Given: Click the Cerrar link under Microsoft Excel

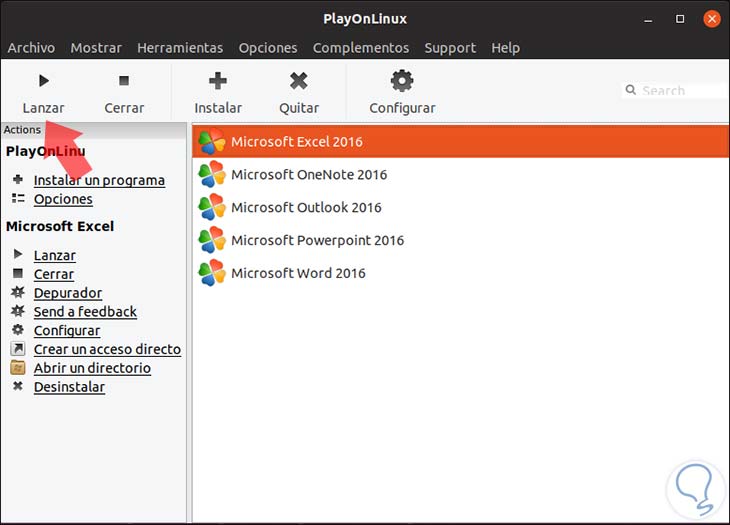Looking at the screenshot, I should tap(54, 274).
